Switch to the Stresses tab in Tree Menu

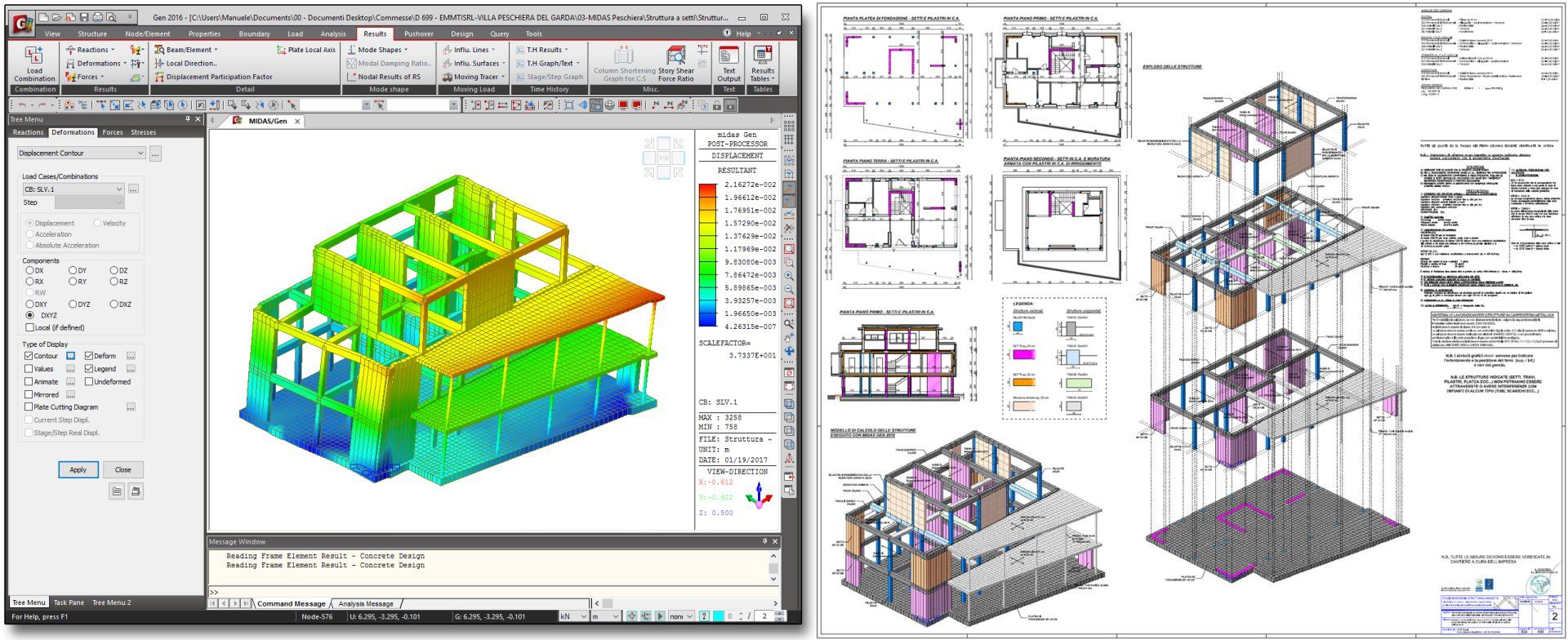(x=143, y=132)
